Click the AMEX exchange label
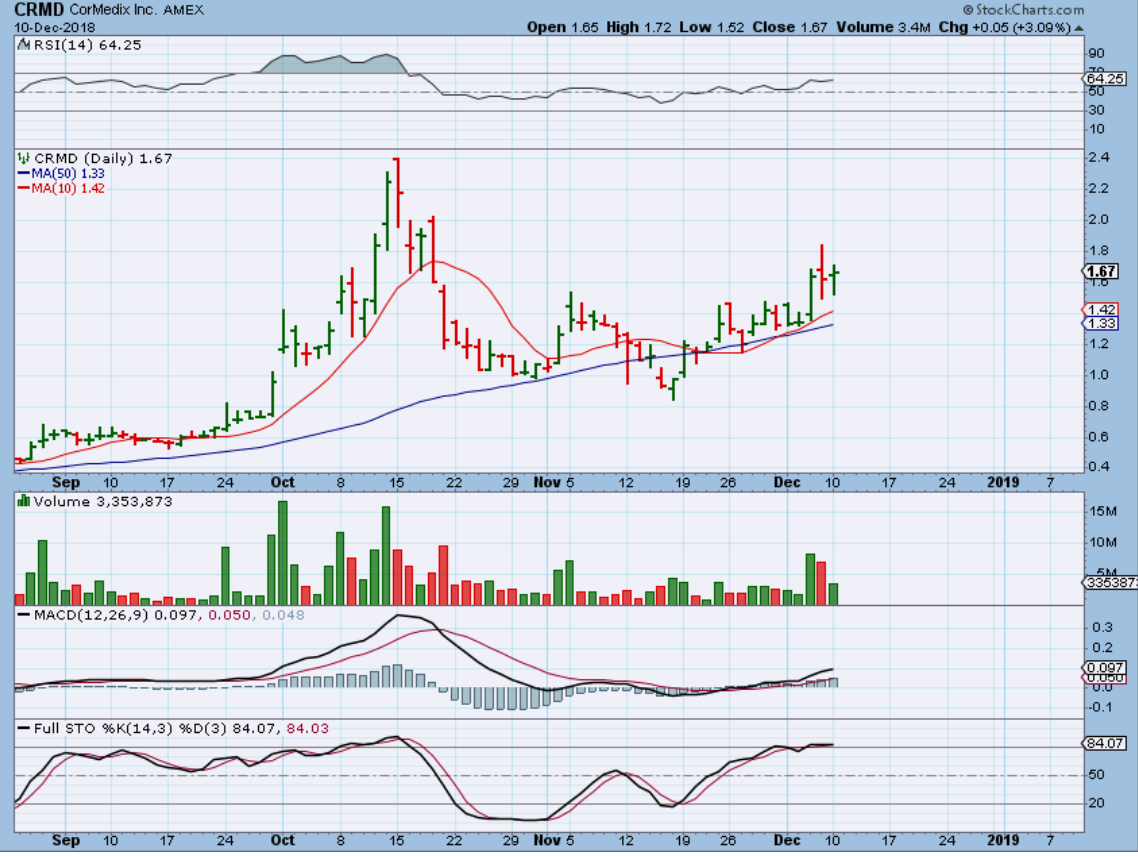Image resolution: width=1138 pixels, height=857 pixels. (x=184, y=9)
